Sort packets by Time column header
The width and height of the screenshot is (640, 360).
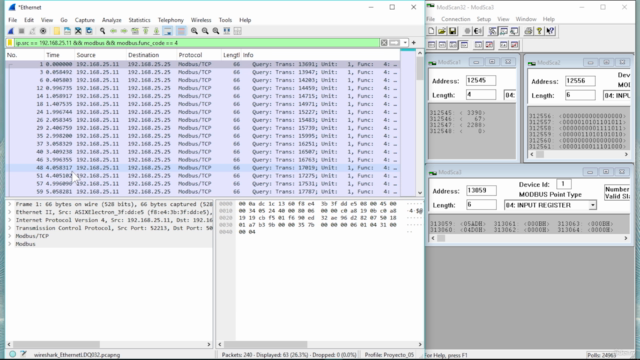coord(59,55)
